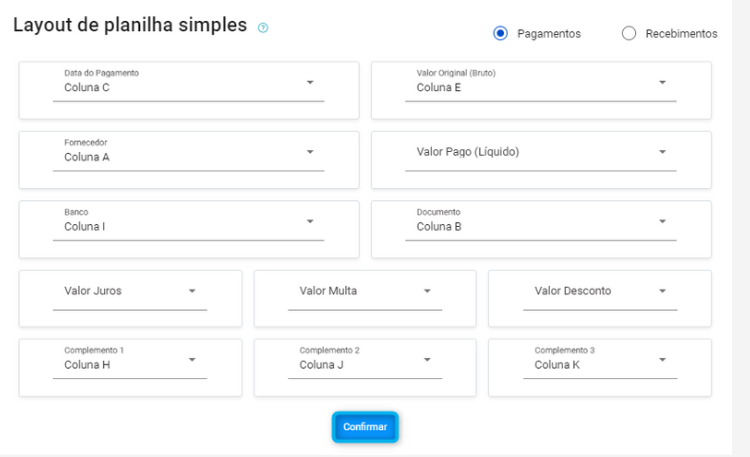Click the Coluna B value in Documento
Image resolution: width=750 pixels, height=457 pixels.
click(439, 226)
